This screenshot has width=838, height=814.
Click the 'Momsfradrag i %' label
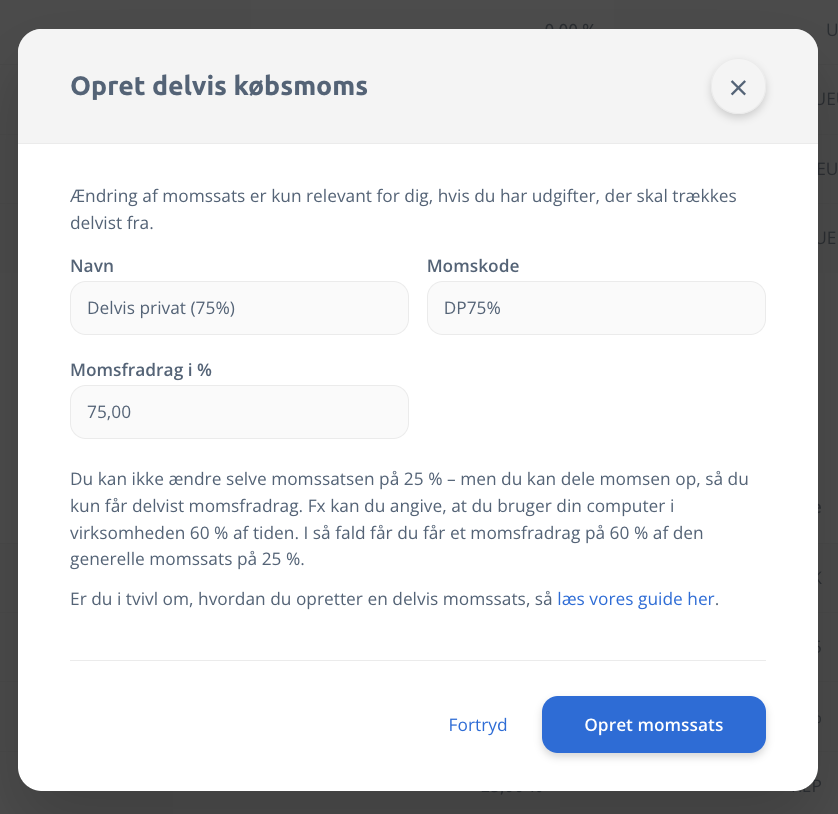141,370
